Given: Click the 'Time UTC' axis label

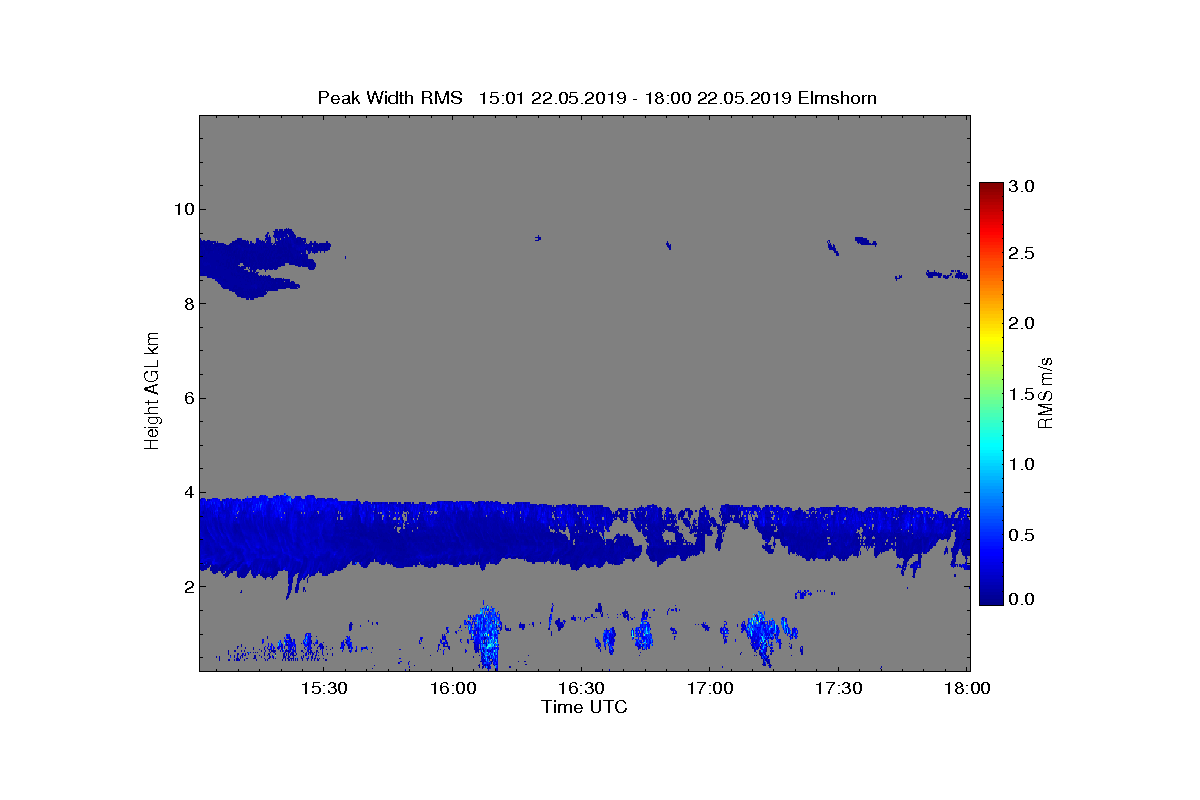Looking at the screenshot, I should tap(584, 707).
